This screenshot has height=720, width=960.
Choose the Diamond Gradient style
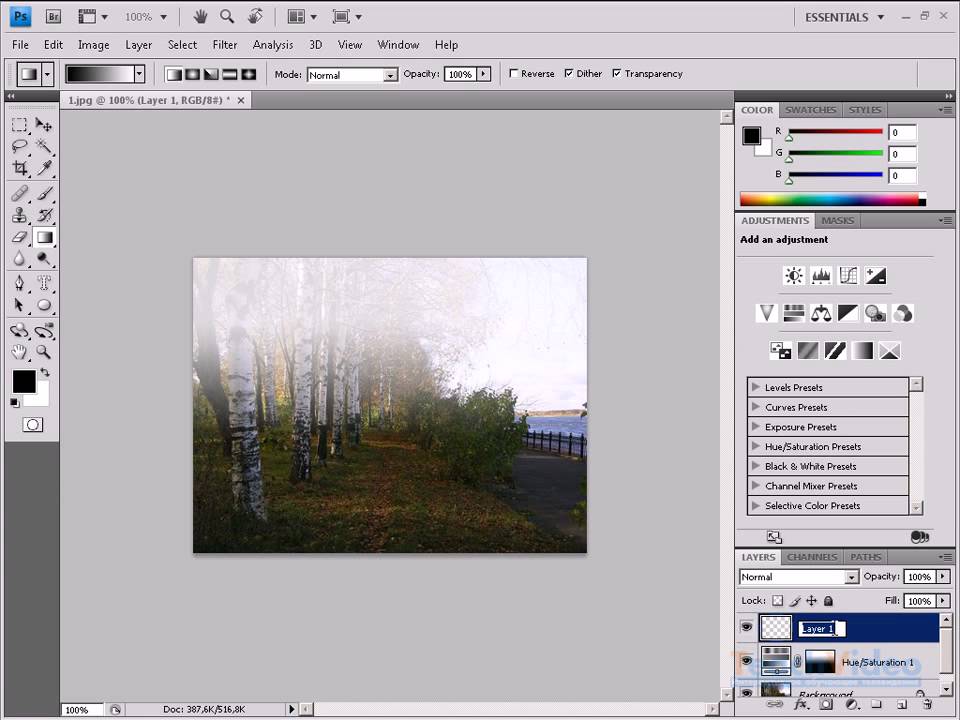click(x=248, y=75)
